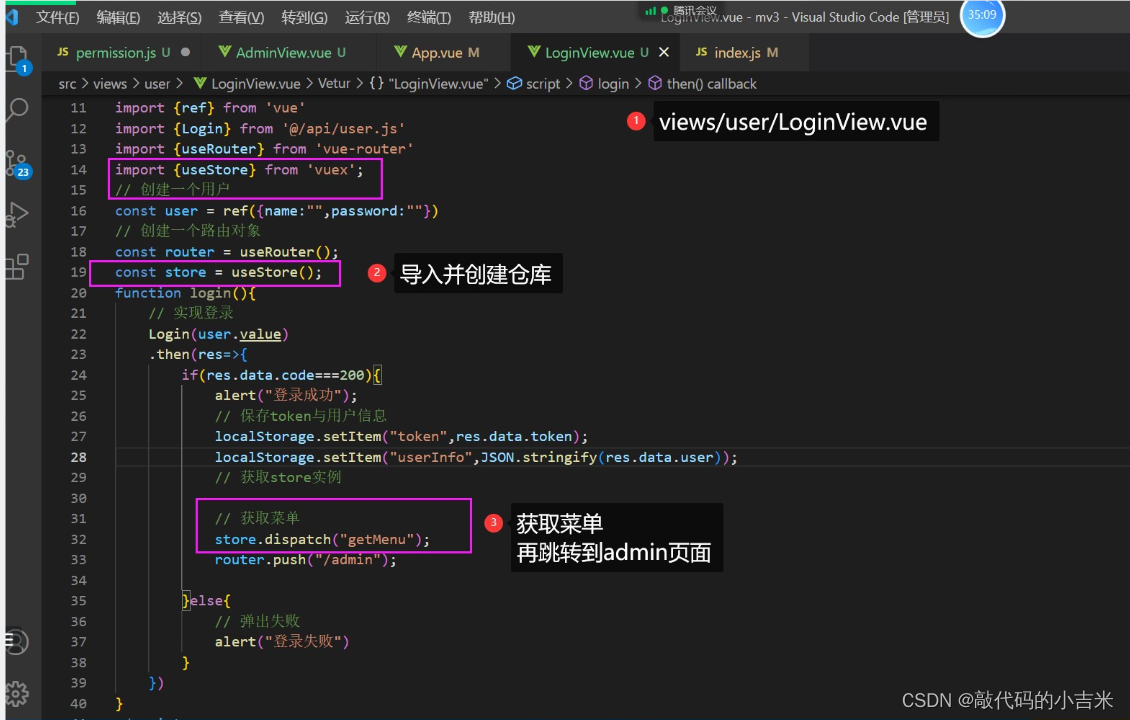The width and height of the screenshot is (1130, 720).
Task: Click the login breadcrumb
Action: point(605,84)
